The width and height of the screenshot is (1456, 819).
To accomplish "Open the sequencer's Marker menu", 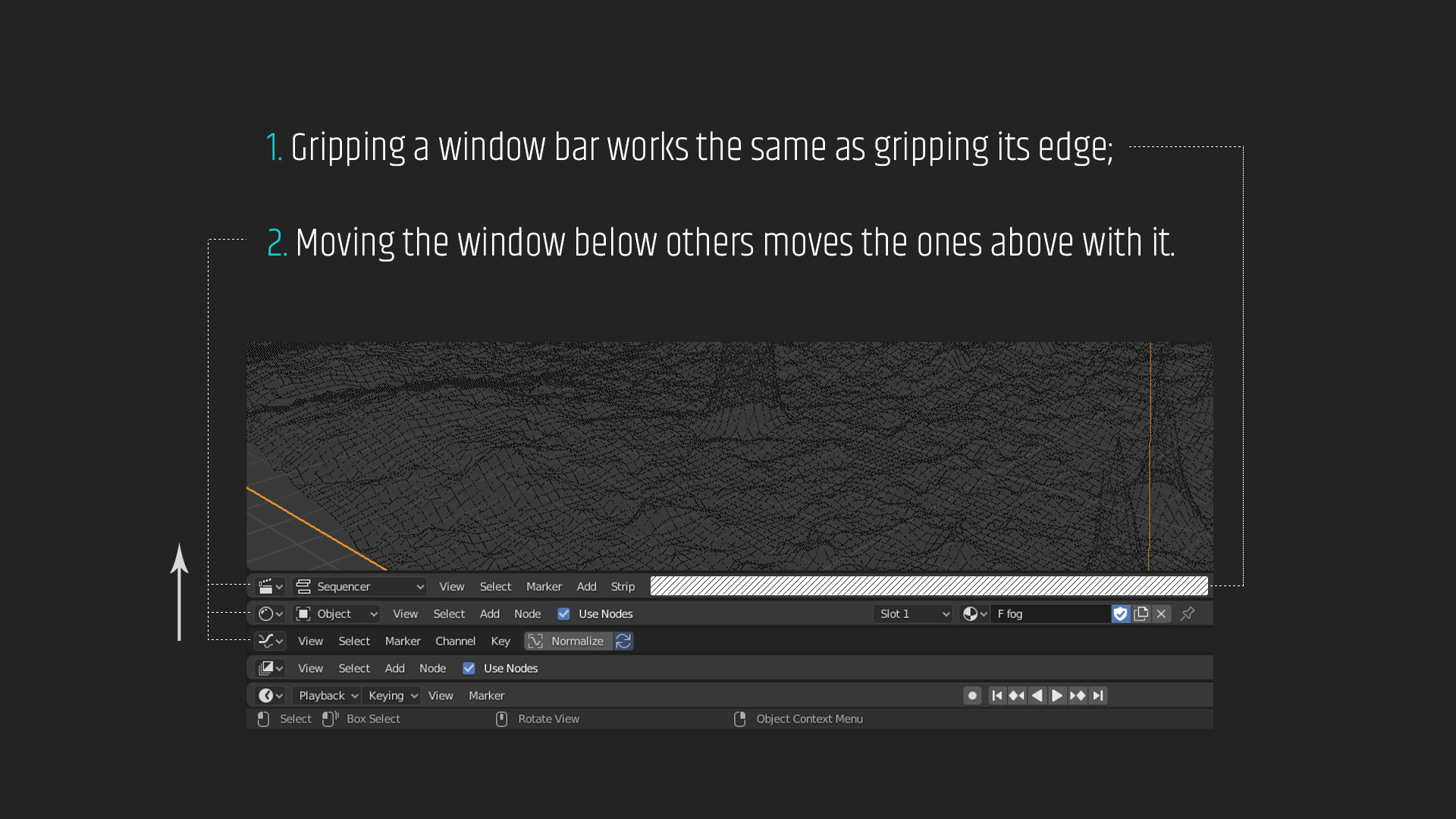I will pos(544,586).
